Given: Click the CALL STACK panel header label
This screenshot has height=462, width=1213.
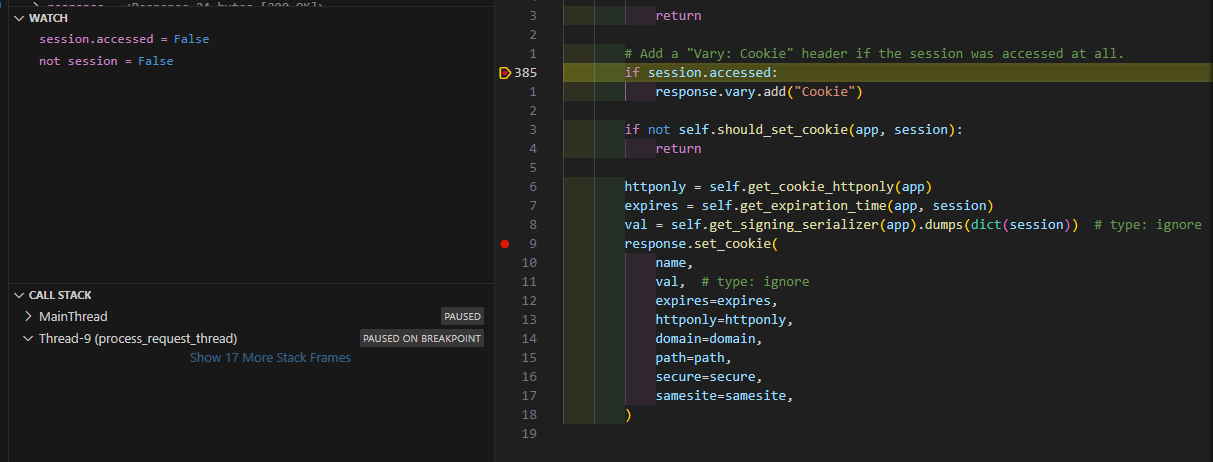Looking at the screenshot, I should click(60, 295).
